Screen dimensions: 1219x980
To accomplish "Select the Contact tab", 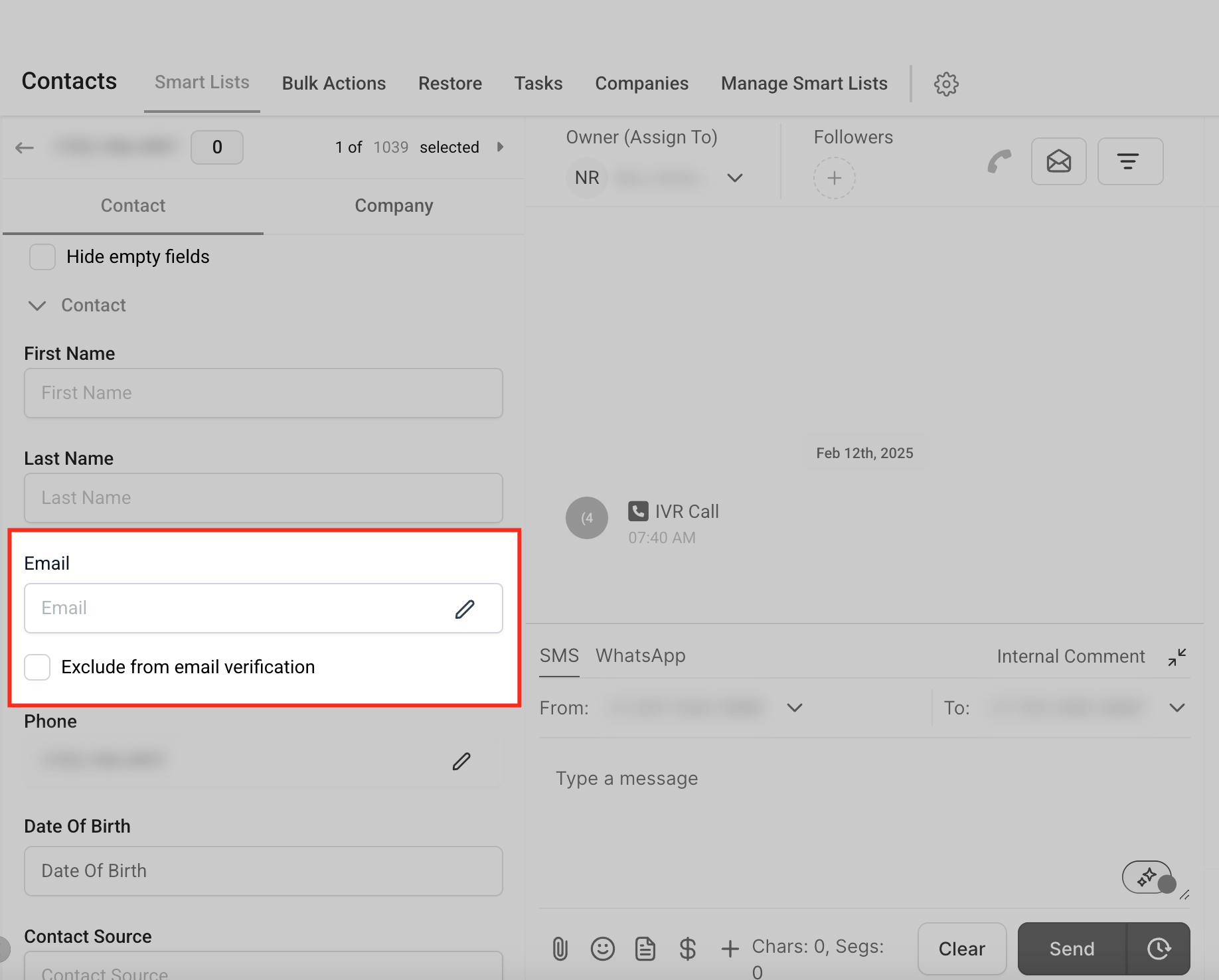I will pos(133,206).
